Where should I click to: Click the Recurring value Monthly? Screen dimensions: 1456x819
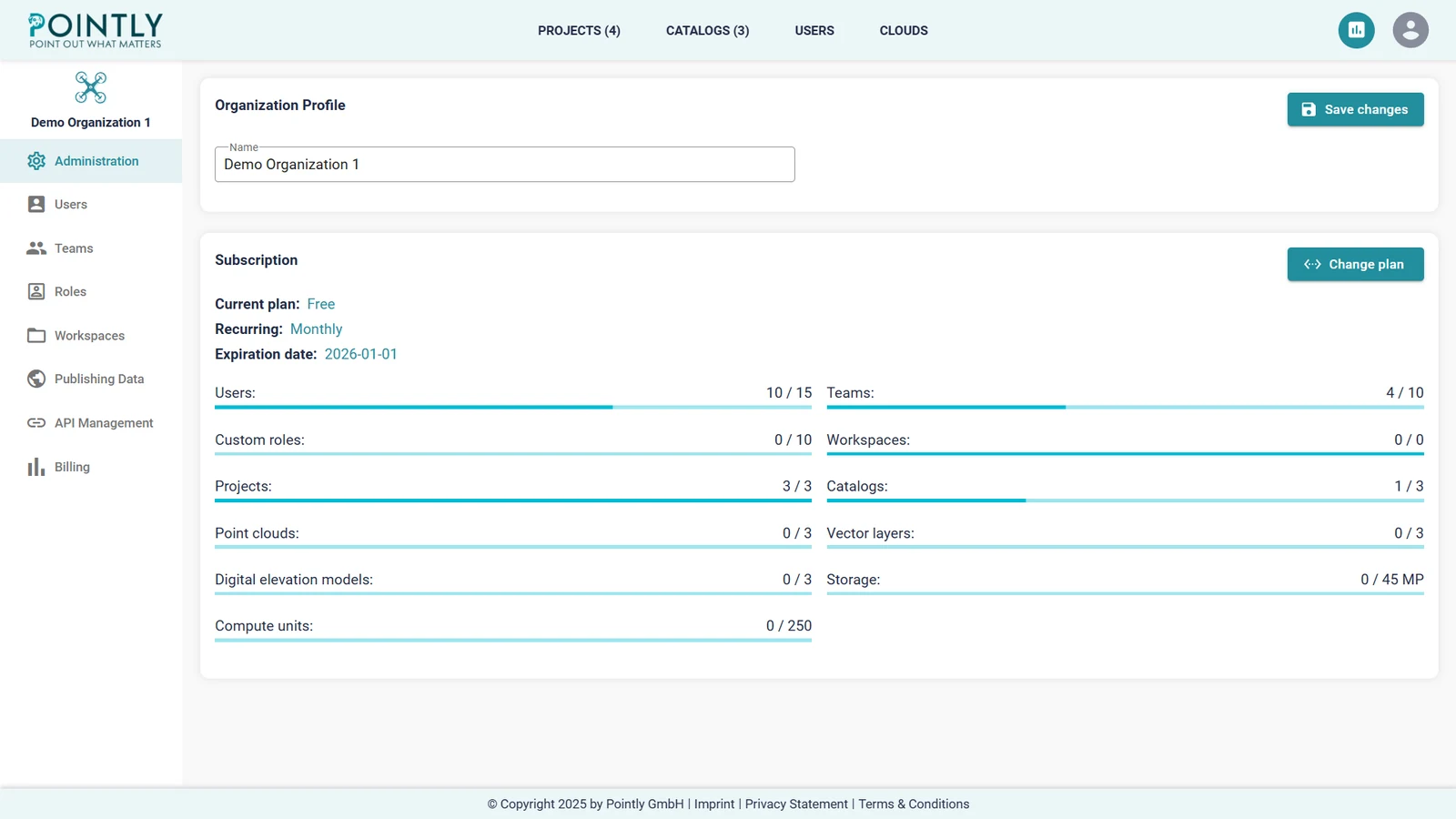[x=317, y=329]
